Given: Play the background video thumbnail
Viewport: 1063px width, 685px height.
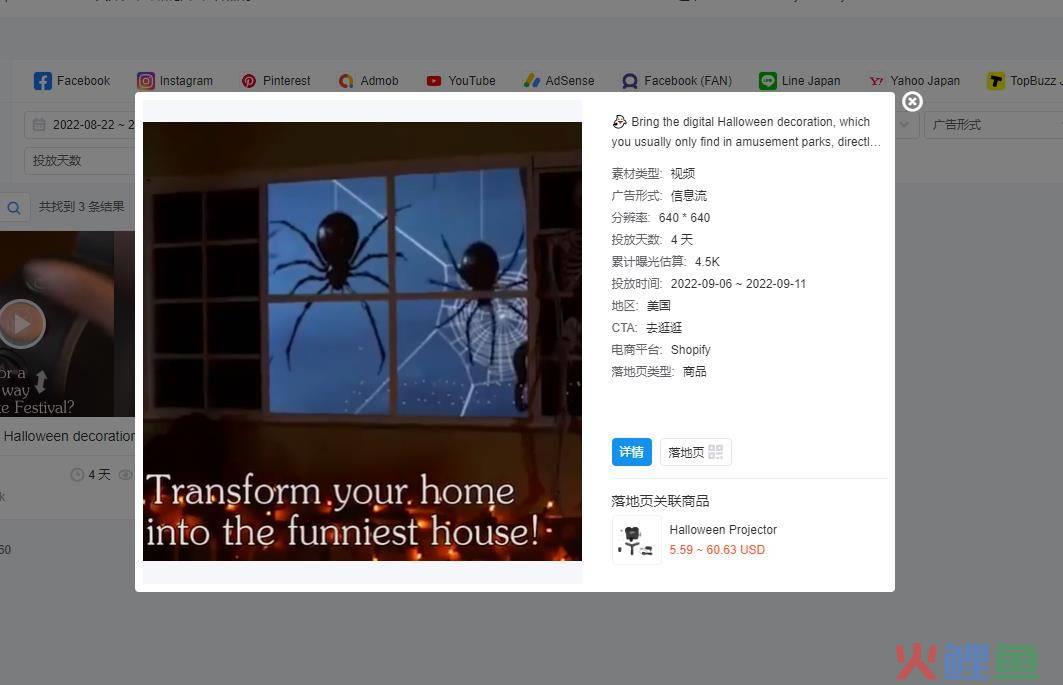Looking at the screenshot, I should (x=22, y=324).
